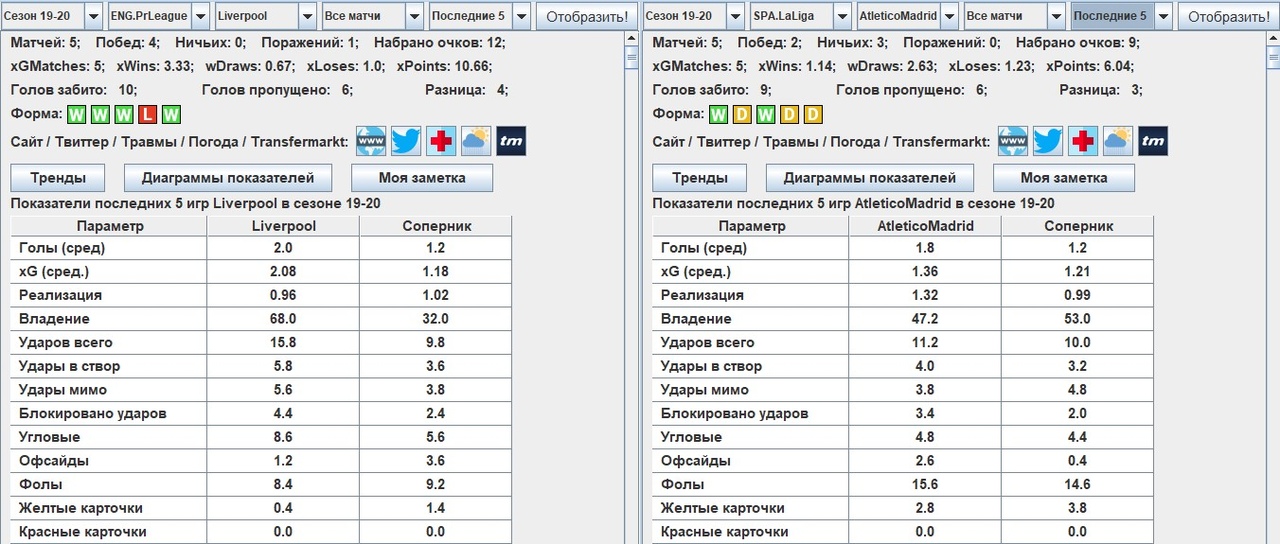Expand SPA.LaLiga league dropdown
The height and width of the screenshot is (544, 1280).
pyautogui.click(x=841, y=16)
